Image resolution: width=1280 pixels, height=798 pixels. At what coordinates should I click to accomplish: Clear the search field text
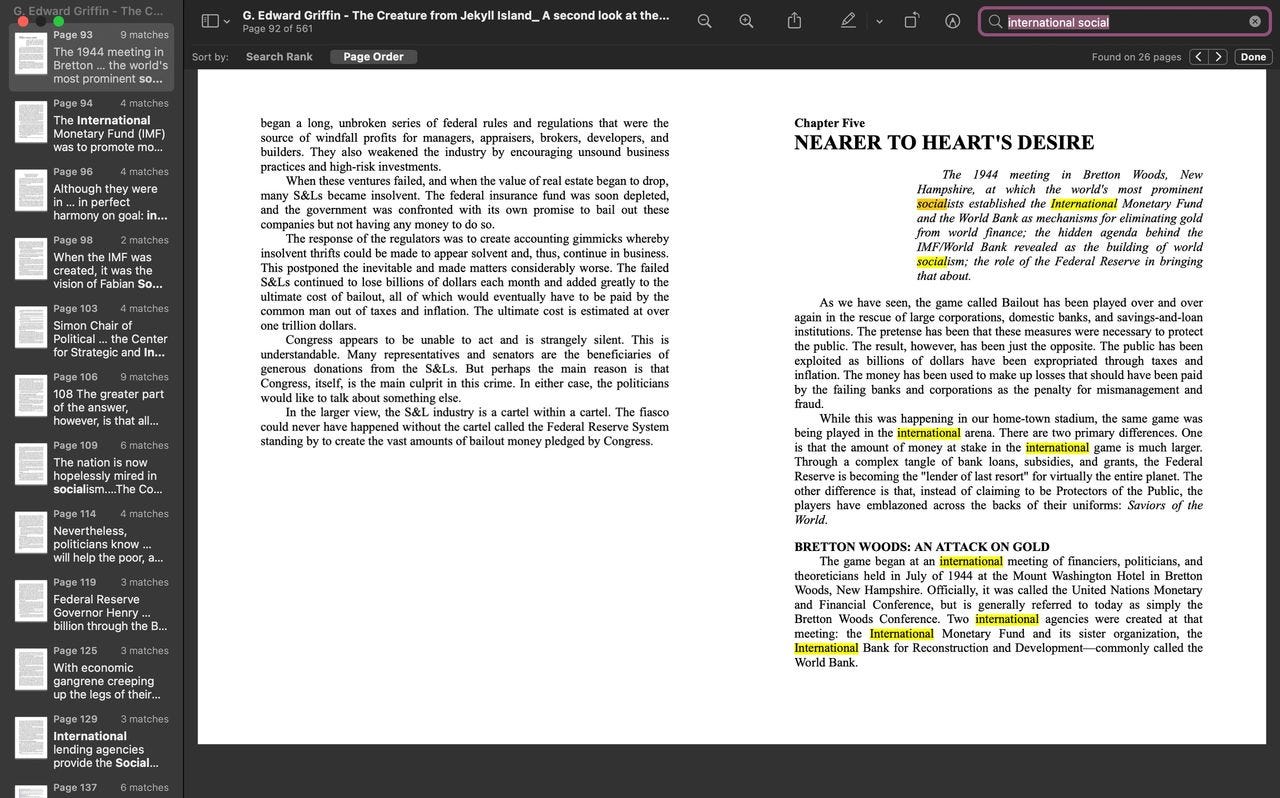pyautogui.click(x=1255, y=22)
